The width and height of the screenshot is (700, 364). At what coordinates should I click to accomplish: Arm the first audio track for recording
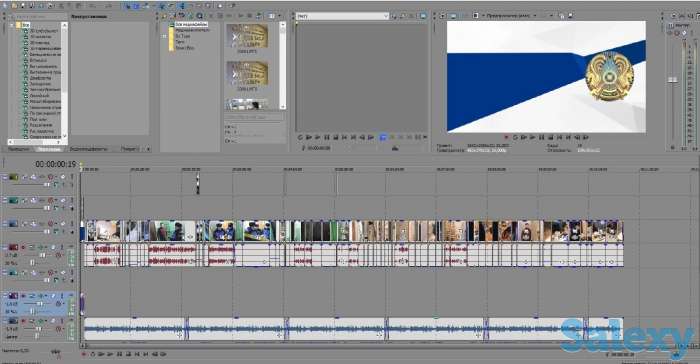(x=23, y=247)
